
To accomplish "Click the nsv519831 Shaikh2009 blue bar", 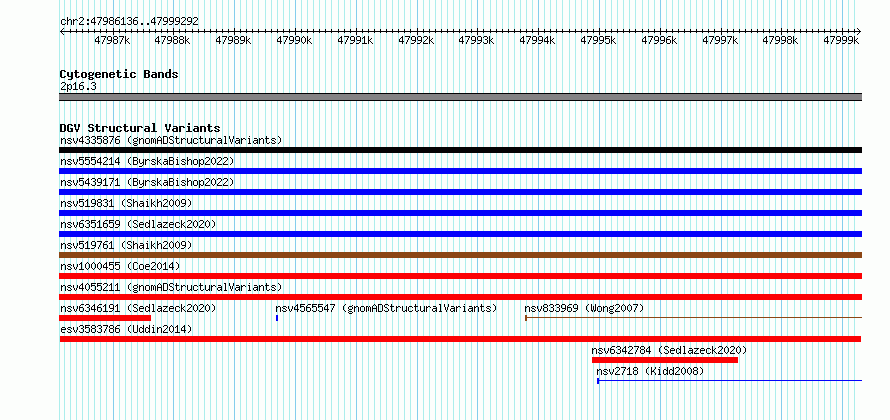I will point(460,213).
